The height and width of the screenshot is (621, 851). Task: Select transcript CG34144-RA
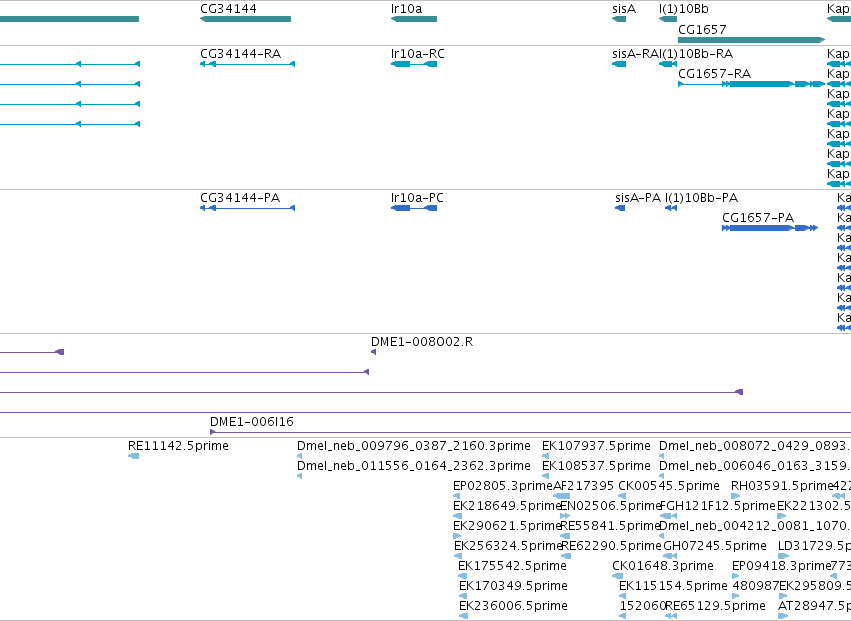[x=247, y=64]
